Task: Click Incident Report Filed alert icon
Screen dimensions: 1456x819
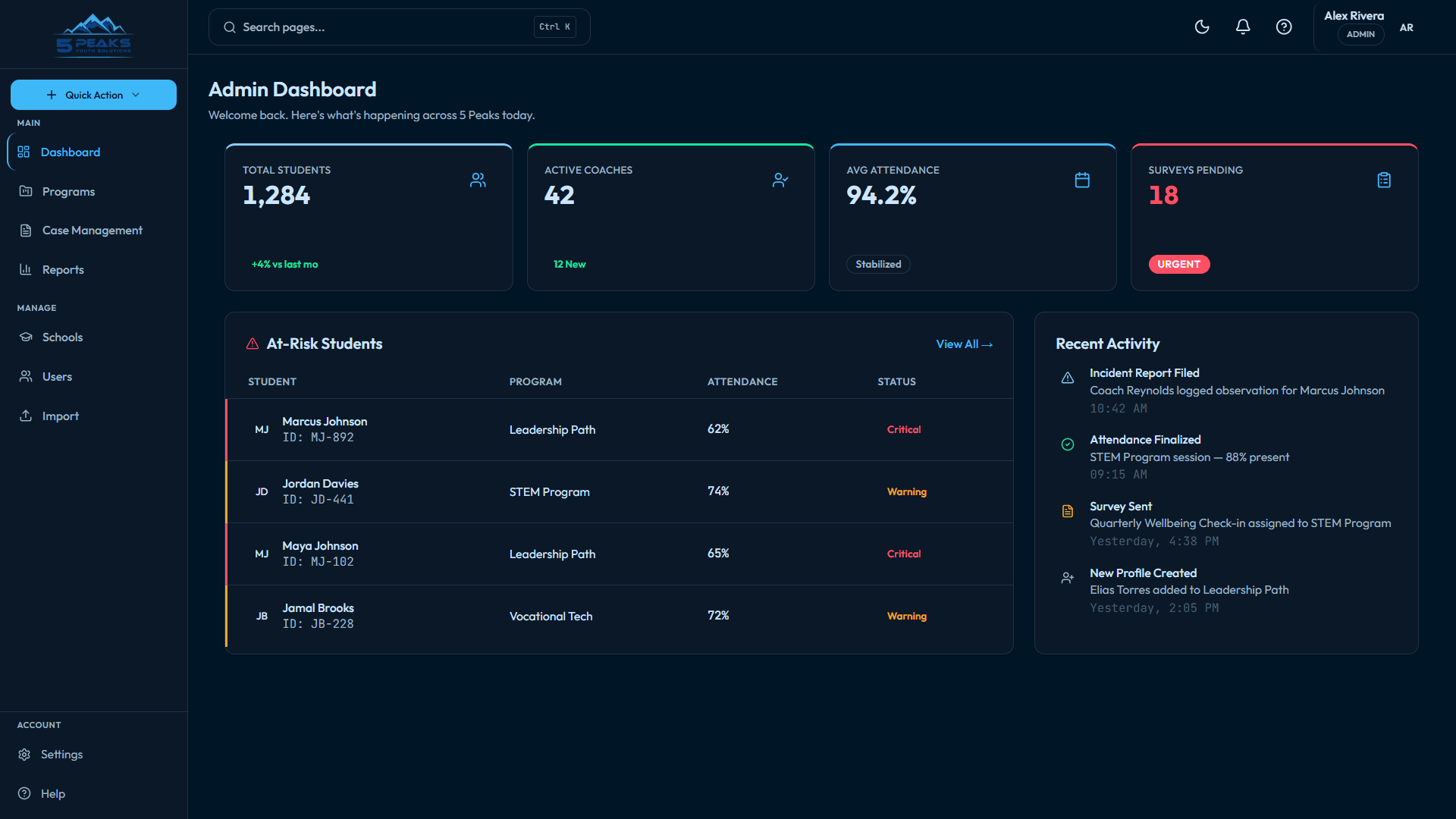Action: coord(1068,378)
